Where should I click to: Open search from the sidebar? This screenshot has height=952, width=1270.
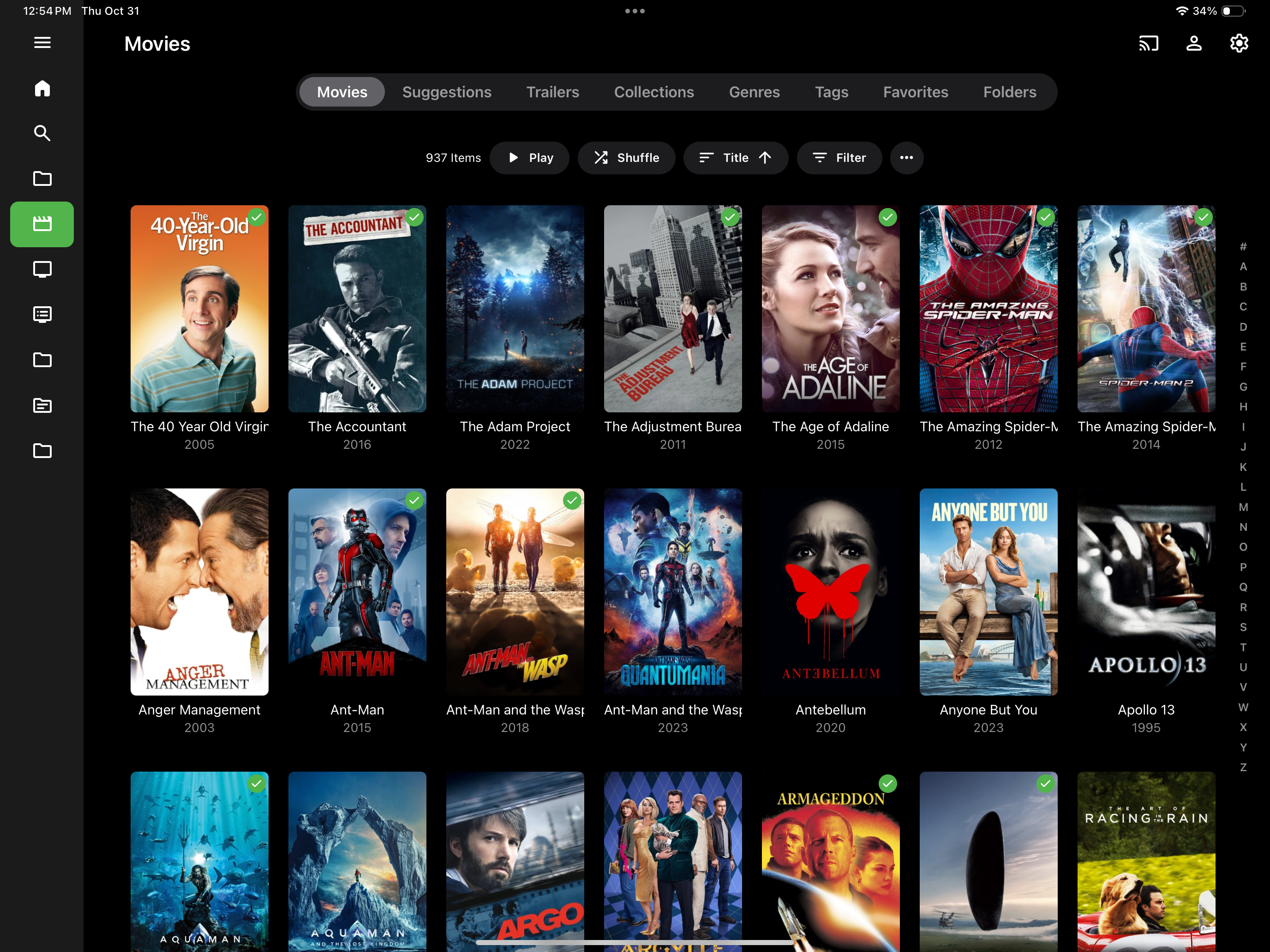pos(42,133)
